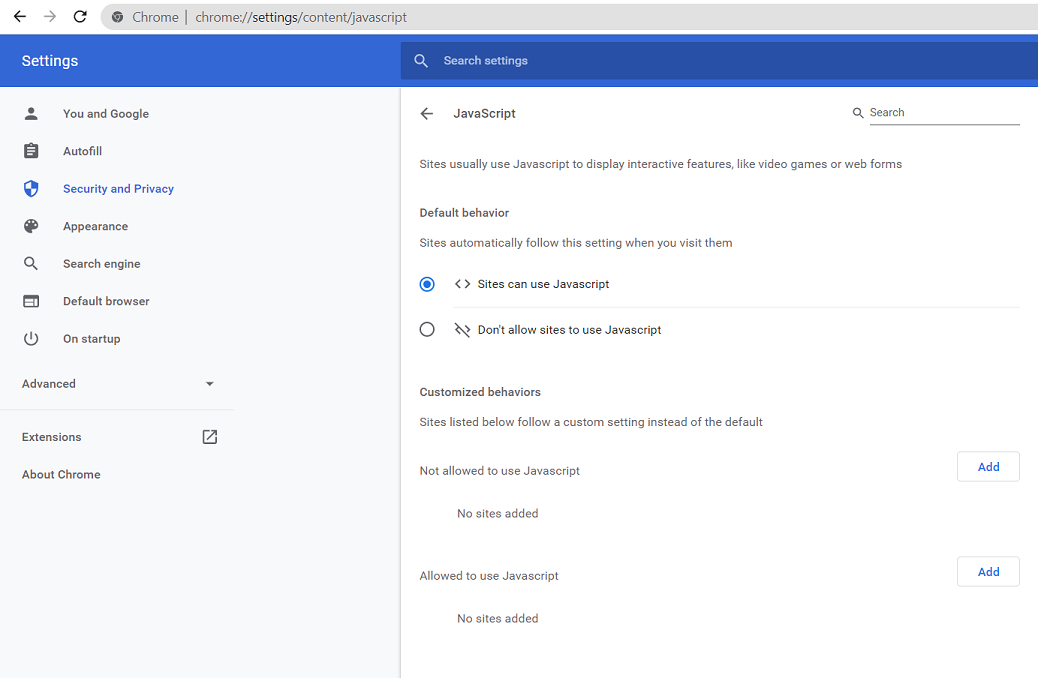The width and height of the screenshot is (1038, 678).
Task: Add a site allowed to use Javascript
Action: pyautogui.click(x=988, y=572)
